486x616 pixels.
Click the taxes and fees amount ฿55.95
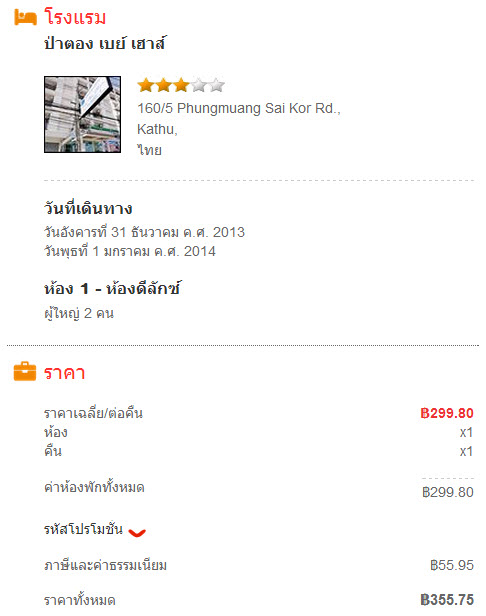pos(452,565)
